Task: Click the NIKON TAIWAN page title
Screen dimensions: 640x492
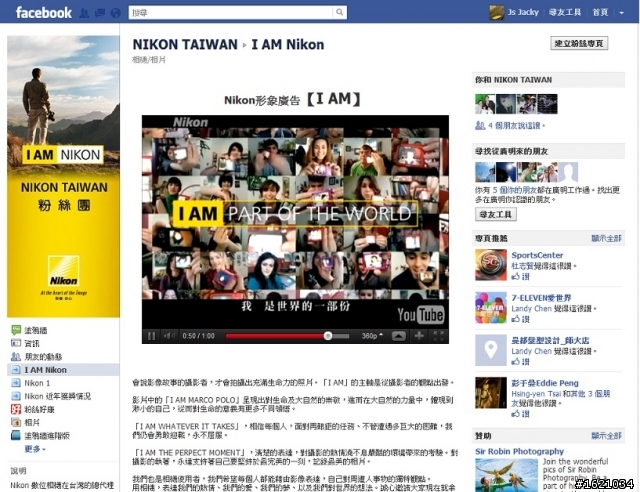Action: [x=185, y=44]
